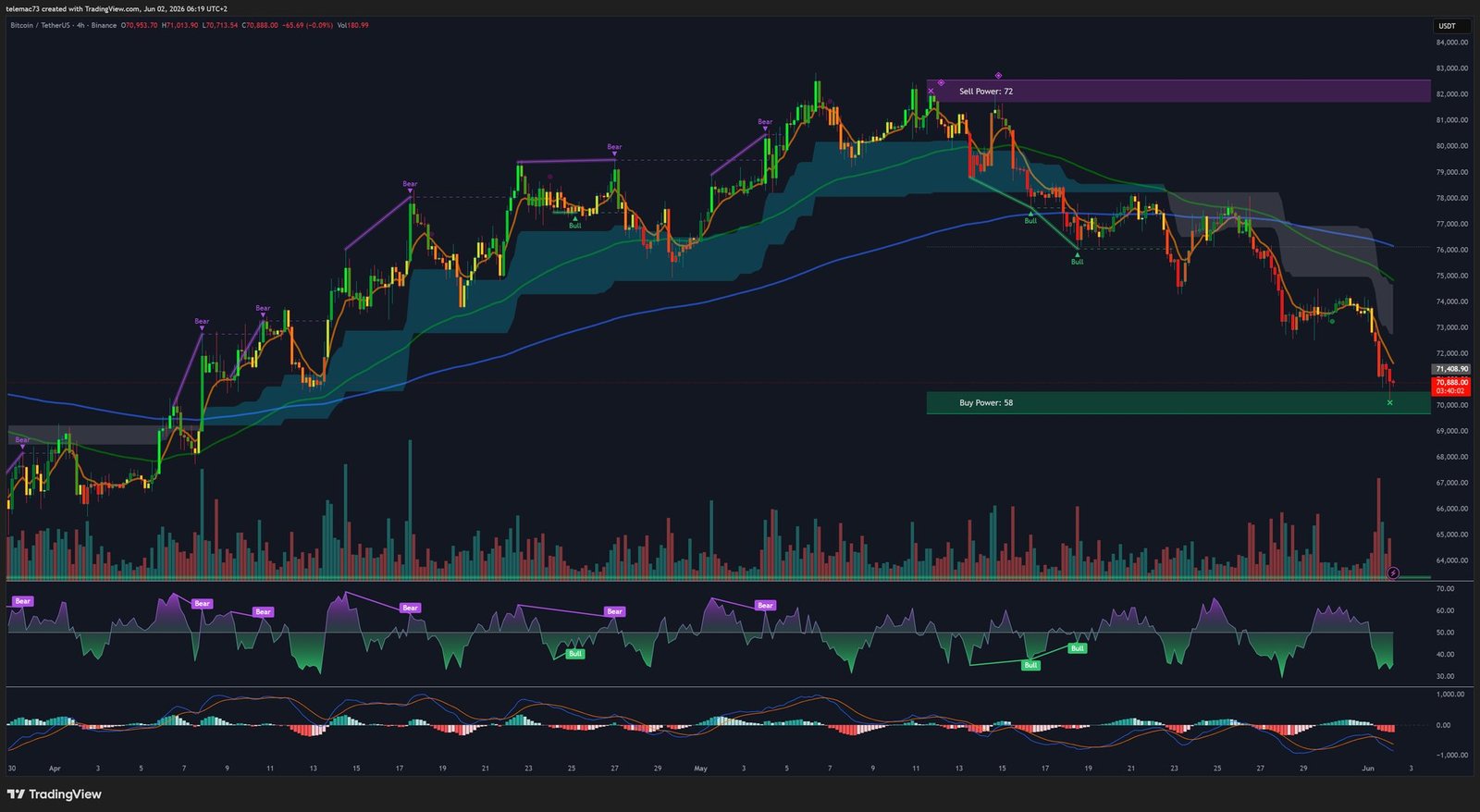Viewport: 1480px width, 812px height.
Task: Click the telemac73 created with TradingView.com caption
Action: tap(73, 8)
